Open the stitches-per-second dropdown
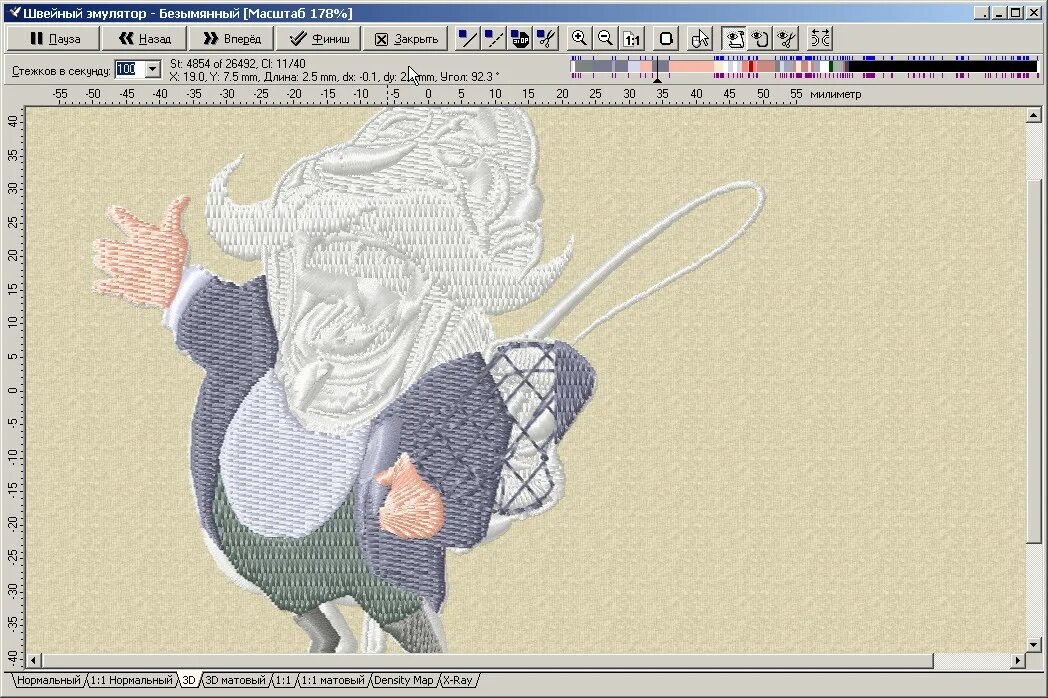This screenshot has width=1048, height=698. click(x=153, y=69)
